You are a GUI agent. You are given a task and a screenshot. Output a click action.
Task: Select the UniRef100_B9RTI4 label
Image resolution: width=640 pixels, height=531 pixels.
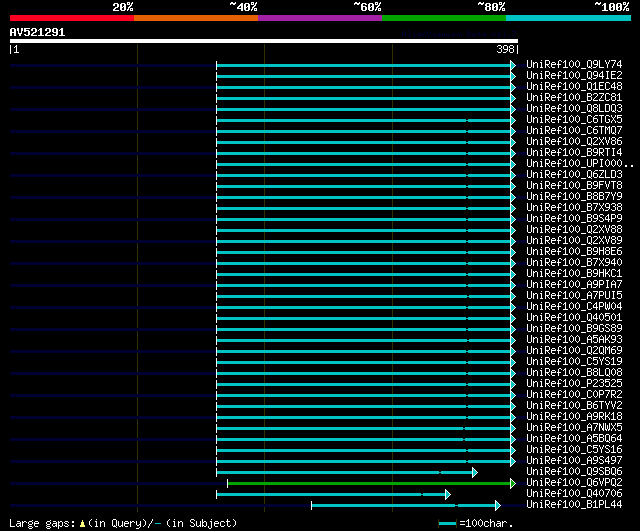[x=574, y=153]
